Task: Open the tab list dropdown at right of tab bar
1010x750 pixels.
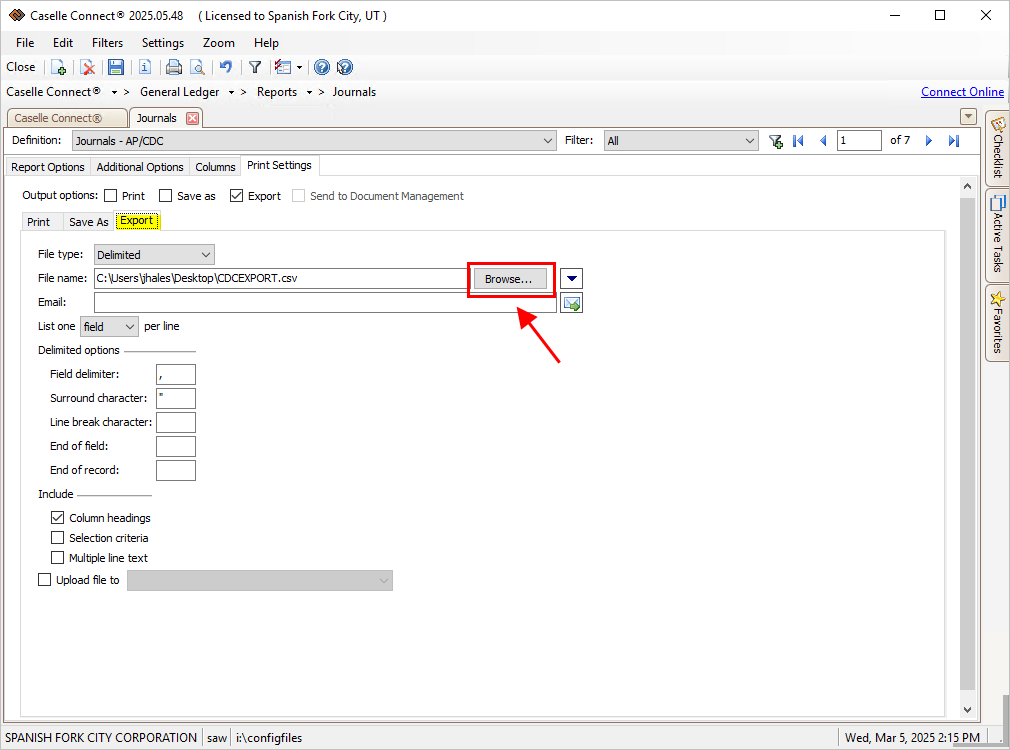Action: [x=968, y=117]
